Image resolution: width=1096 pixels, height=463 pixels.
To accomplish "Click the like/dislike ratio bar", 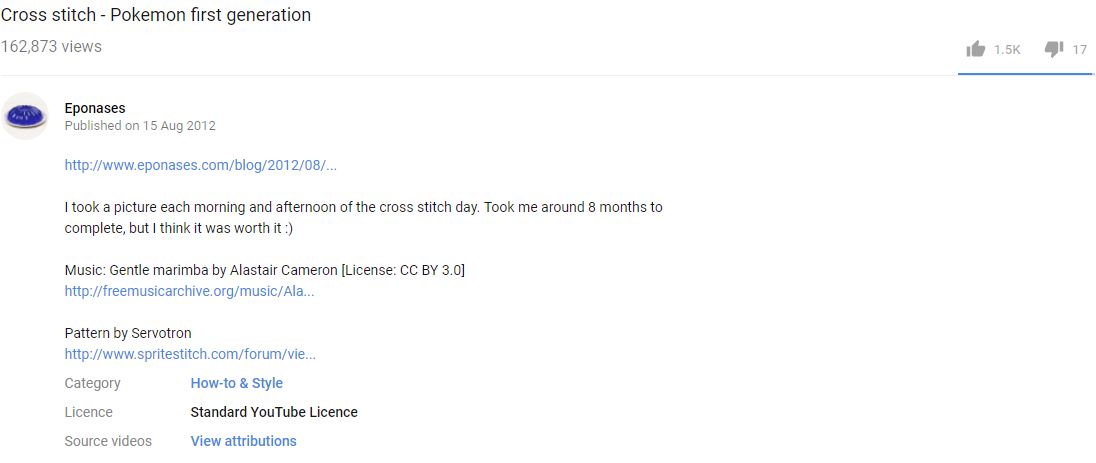I will tap(1025, 73).
